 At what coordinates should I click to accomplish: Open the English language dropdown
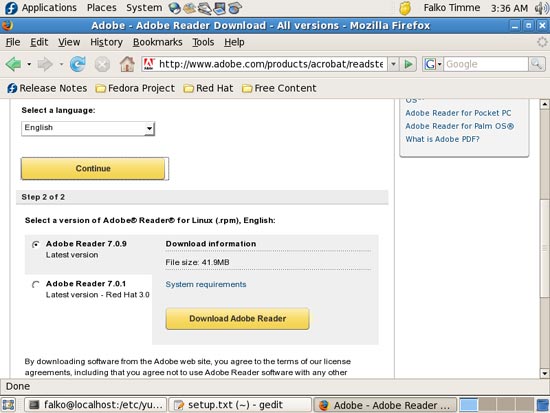point(88,128)
